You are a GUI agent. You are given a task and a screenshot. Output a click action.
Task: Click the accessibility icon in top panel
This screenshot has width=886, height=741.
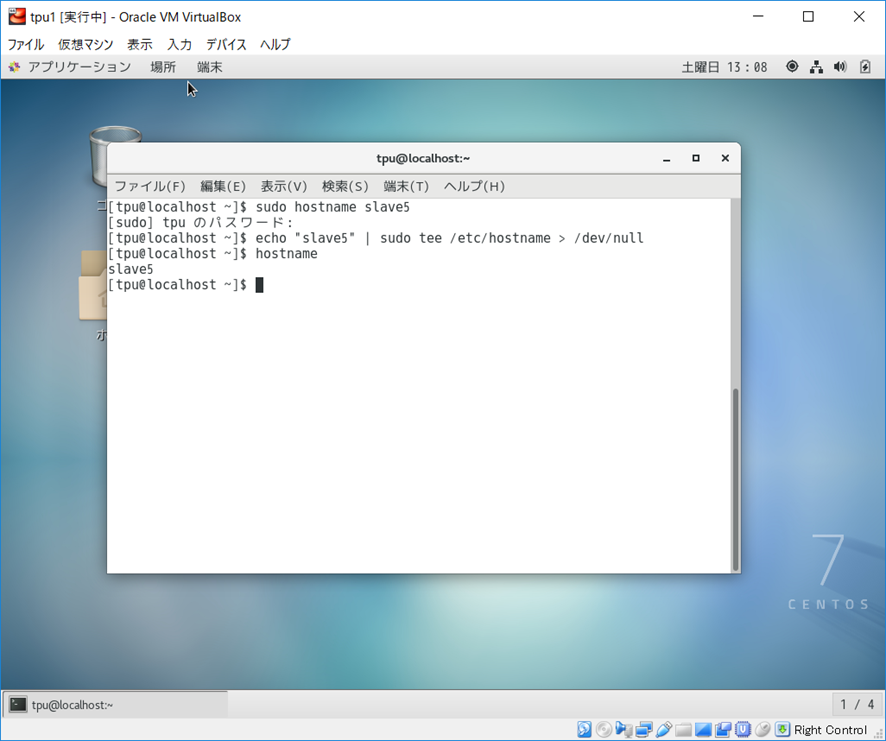point(792,67)
